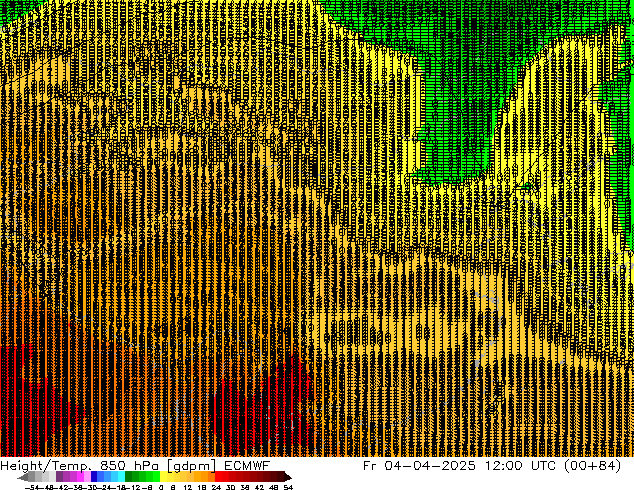Click the dark blue legend color at -30
The height and width of the screenshot is (490, 634).
[x=94, y=476]
